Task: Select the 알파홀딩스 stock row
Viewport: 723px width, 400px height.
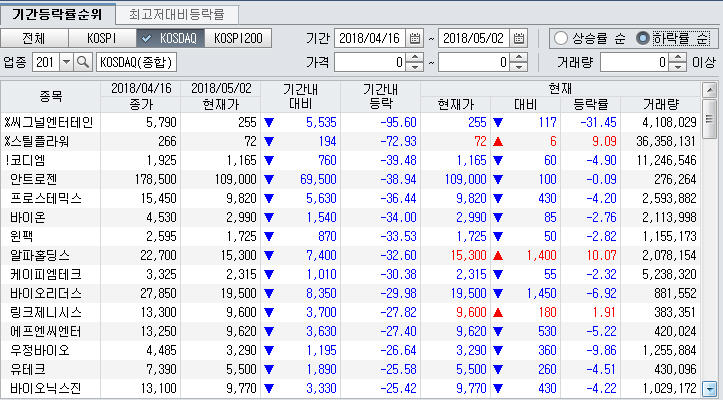Action: point(350,255)
